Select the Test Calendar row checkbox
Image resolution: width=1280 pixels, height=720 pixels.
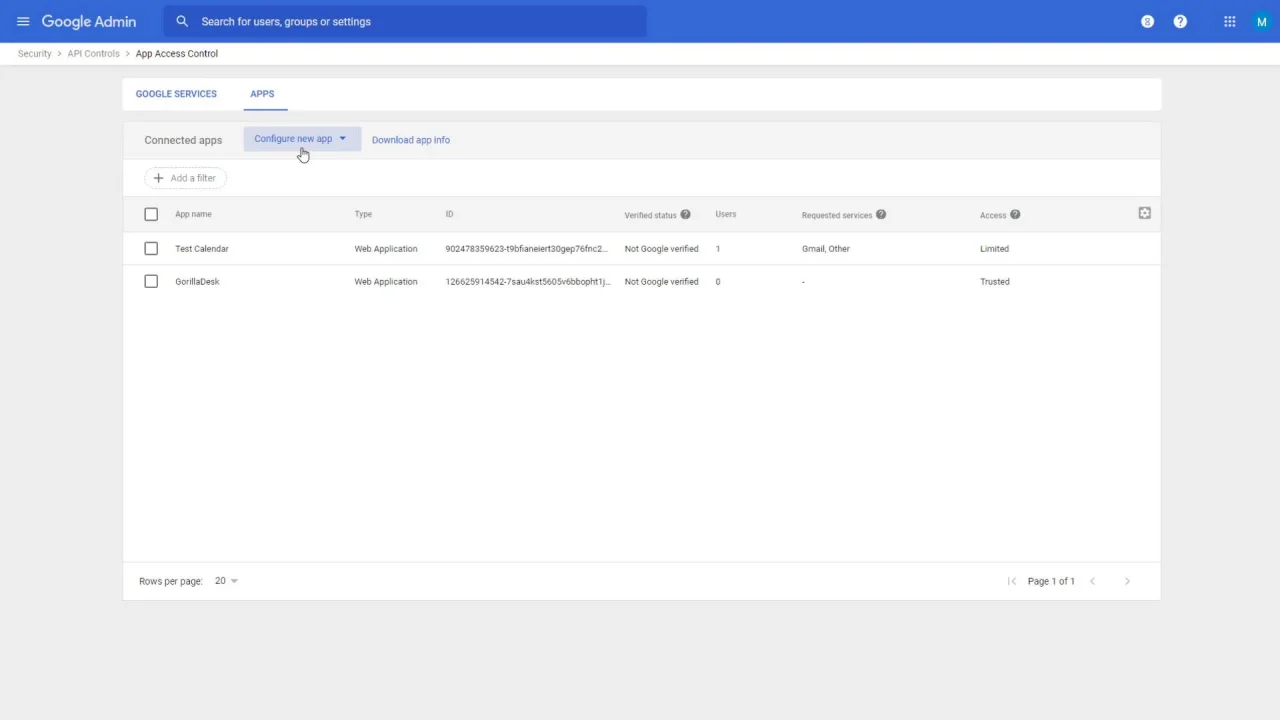151,248
